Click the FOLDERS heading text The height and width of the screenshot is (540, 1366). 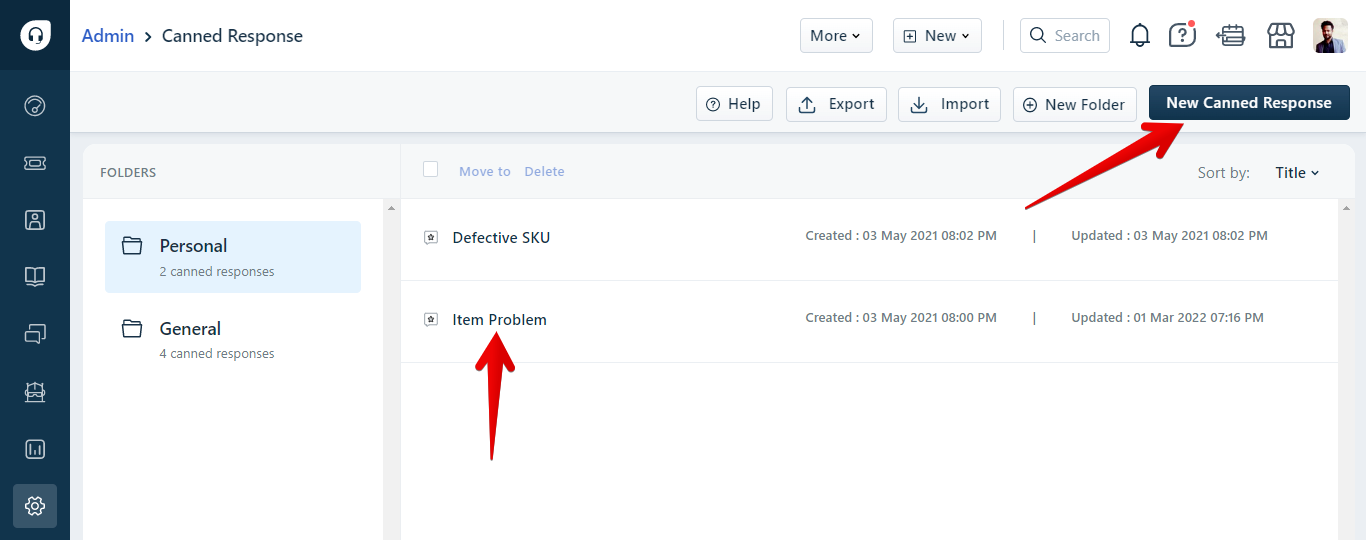click(128, 173)
